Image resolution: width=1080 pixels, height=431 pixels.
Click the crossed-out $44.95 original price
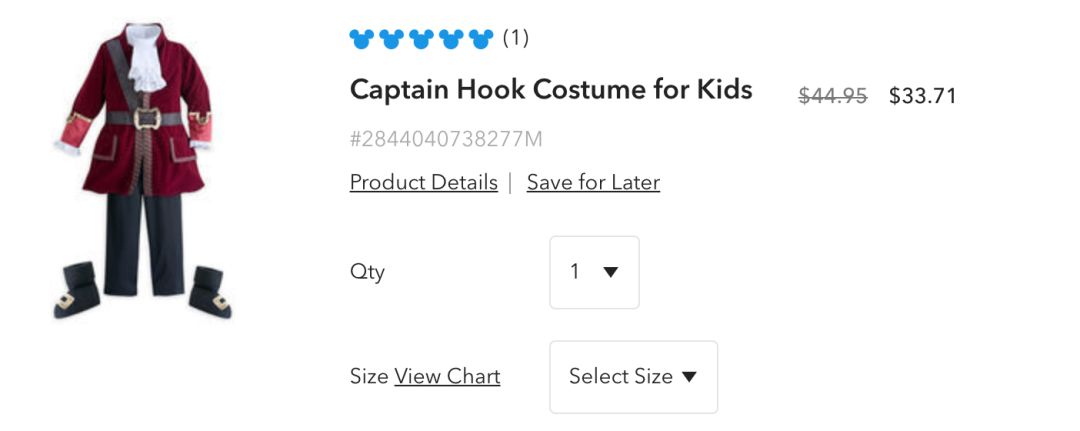[832, 96]
